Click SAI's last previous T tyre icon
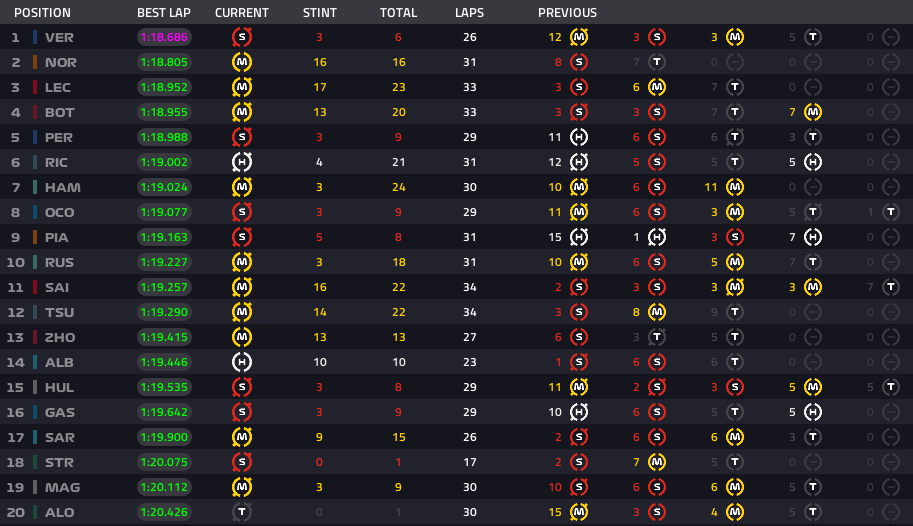913x526 pixels. point(891,287)
